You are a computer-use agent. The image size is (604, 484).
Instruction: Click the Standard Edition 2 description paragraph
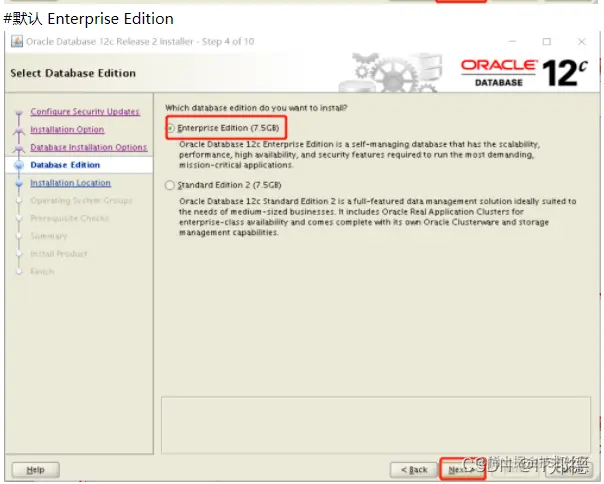(378, 217)
